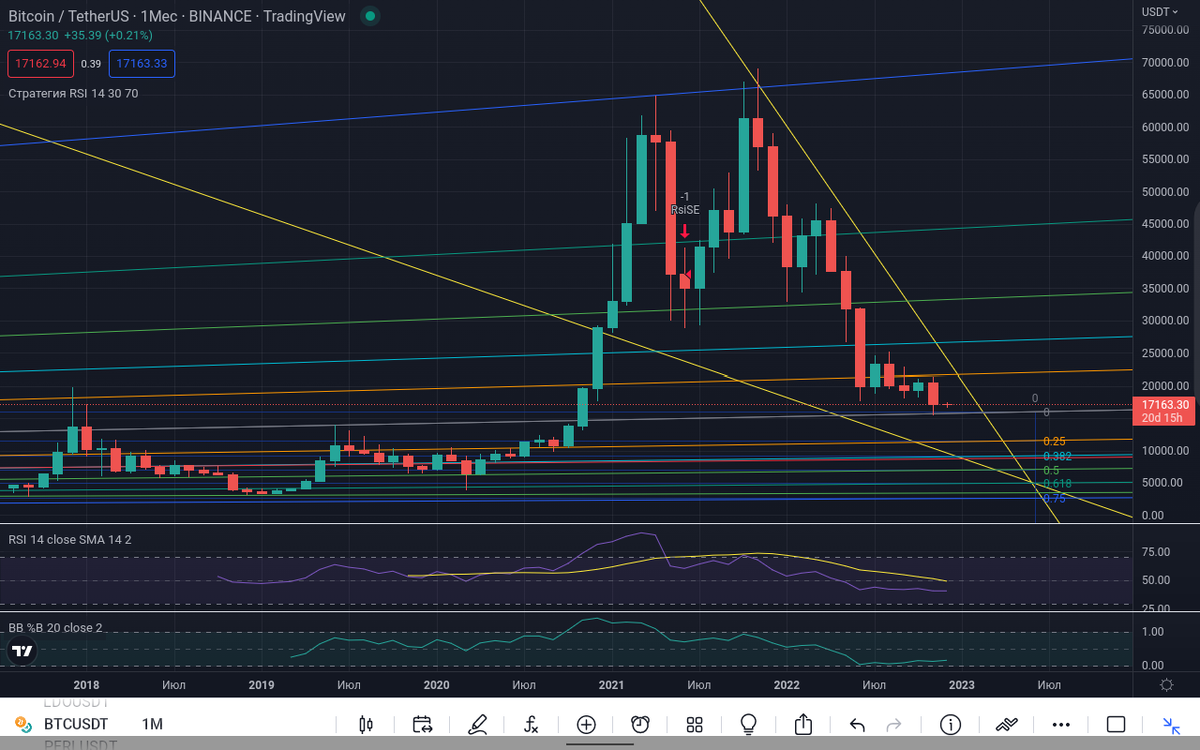1200x750 pixels.
Task: Open symbol info with the info icon
Action: [950, 724]
